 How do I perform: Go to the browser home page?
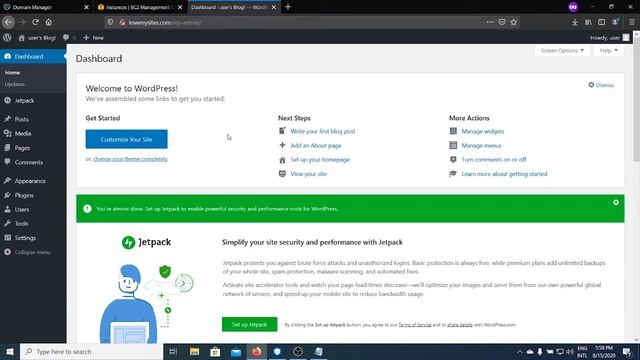pos(49,22)
